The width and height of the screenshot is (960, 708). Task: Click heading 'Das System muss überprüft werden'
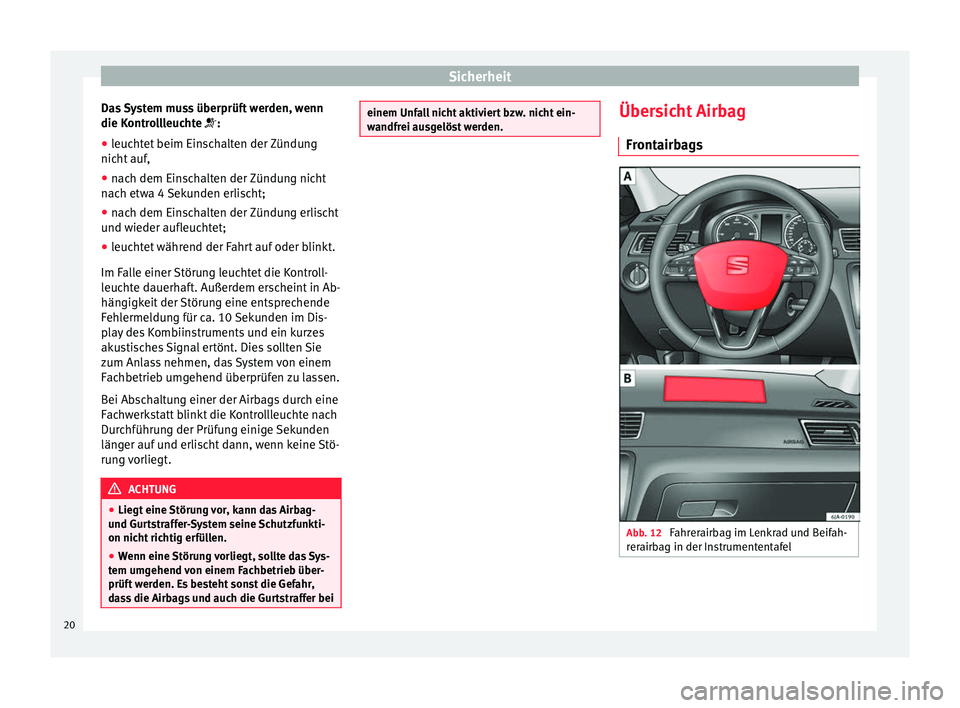(212, 116)
